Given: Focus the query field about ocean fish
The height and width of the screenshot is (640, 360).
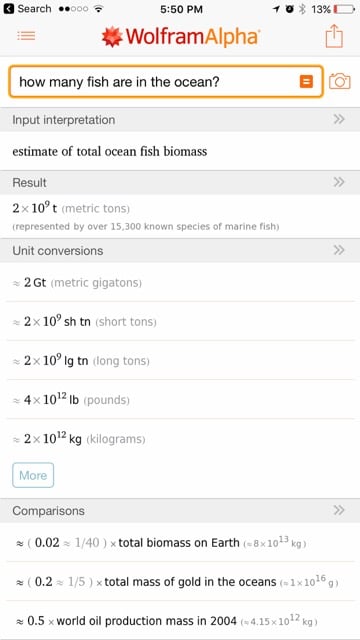Looking at the screenshot, I should (x=155, y=82).
